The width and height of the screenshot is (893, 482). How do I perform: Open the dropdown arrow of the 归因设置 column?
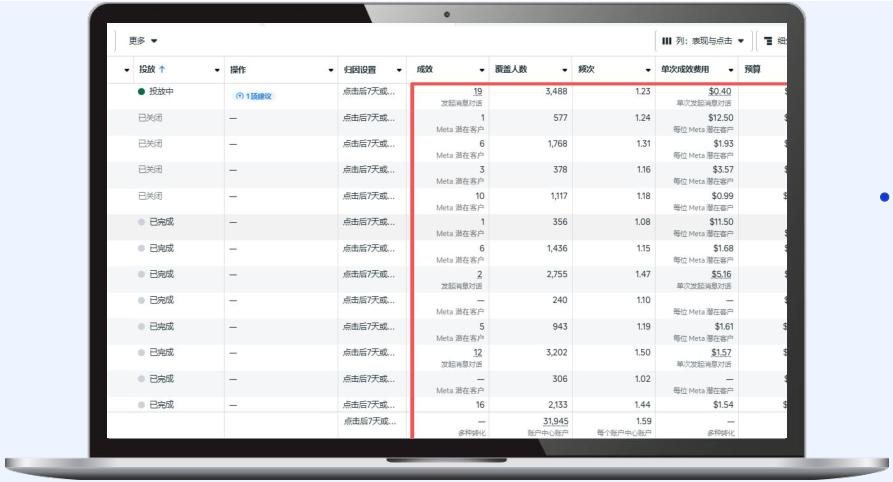pos(399,70)
